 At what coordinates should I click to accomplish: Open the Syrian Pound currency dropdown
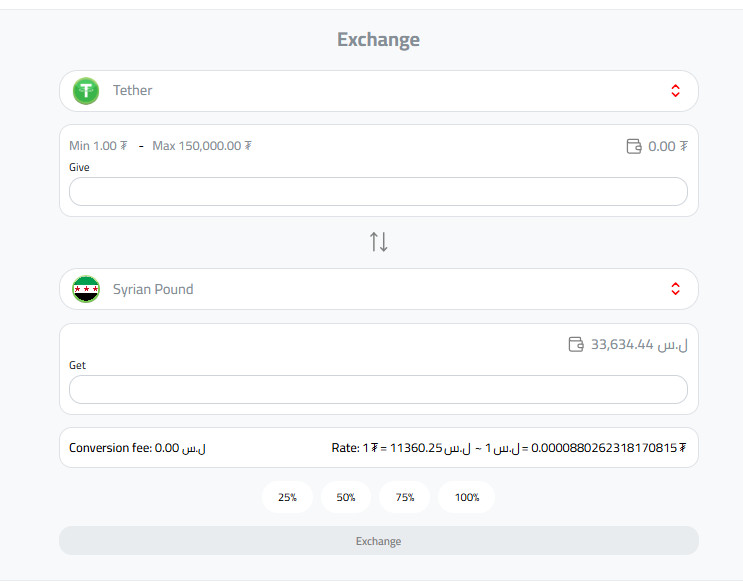pyautogui.click(x=378, y=290)
